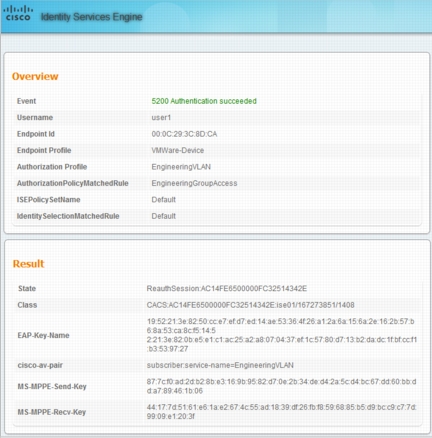Click the cisco-av-pair label
432x438 pixels.
40,365
